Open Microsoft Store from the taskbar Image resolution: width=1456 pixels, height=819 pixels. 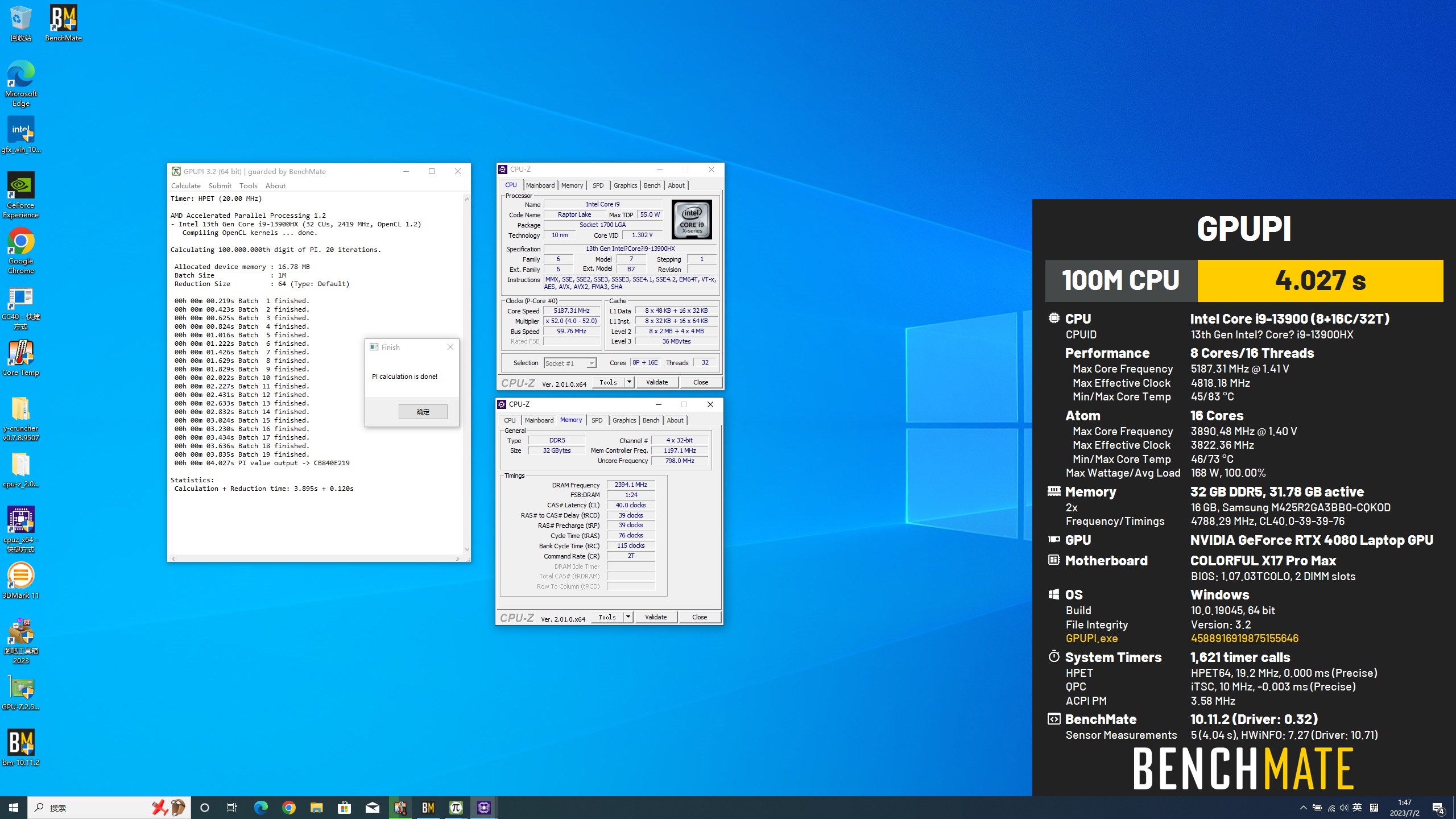coord(344,808)
